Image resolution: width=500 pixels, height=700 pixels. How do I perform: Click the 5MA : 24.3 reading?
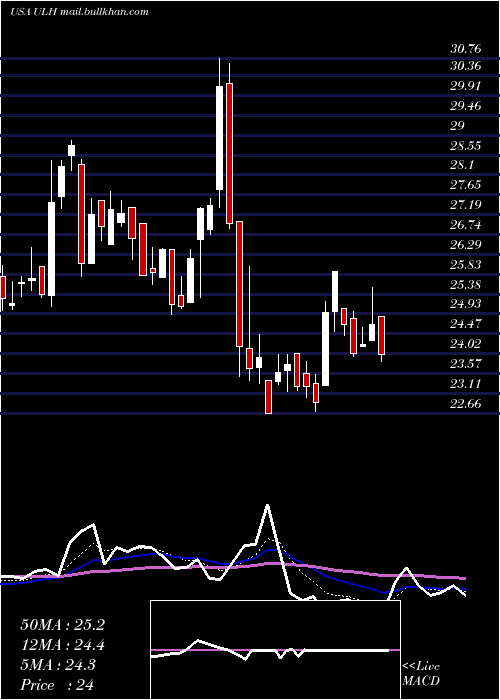58,665
